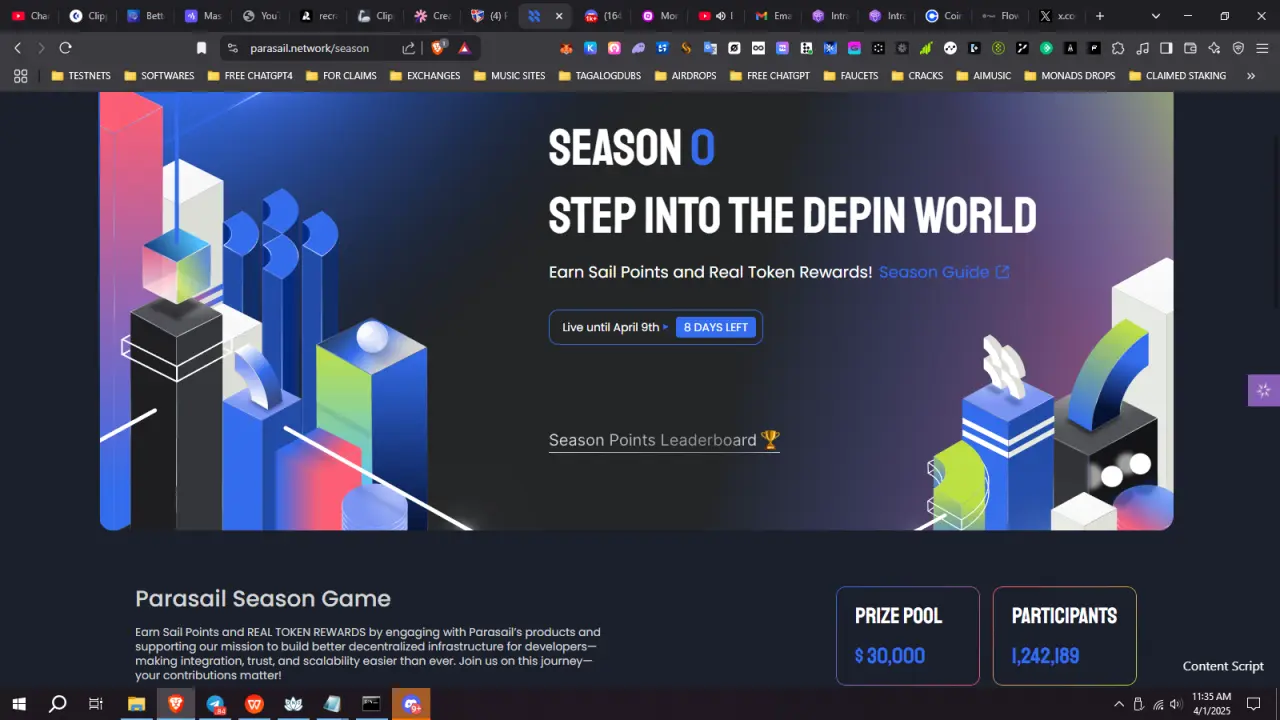
Task: Bookmark this page with the bookmark icon
Action: pos(201,48)
